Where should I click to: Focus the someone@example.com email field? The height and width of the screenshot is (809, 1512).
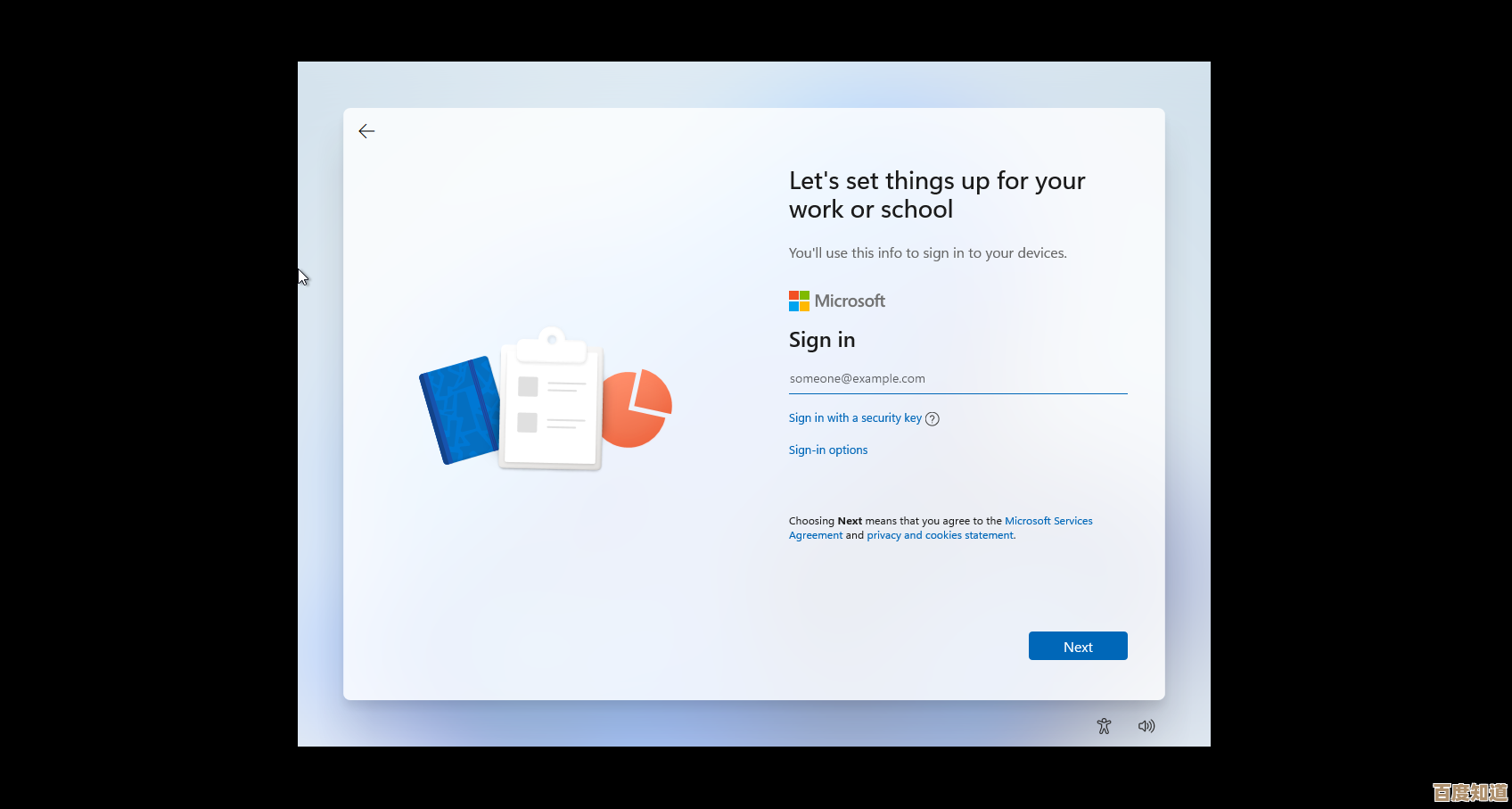(x=957, y=379)
